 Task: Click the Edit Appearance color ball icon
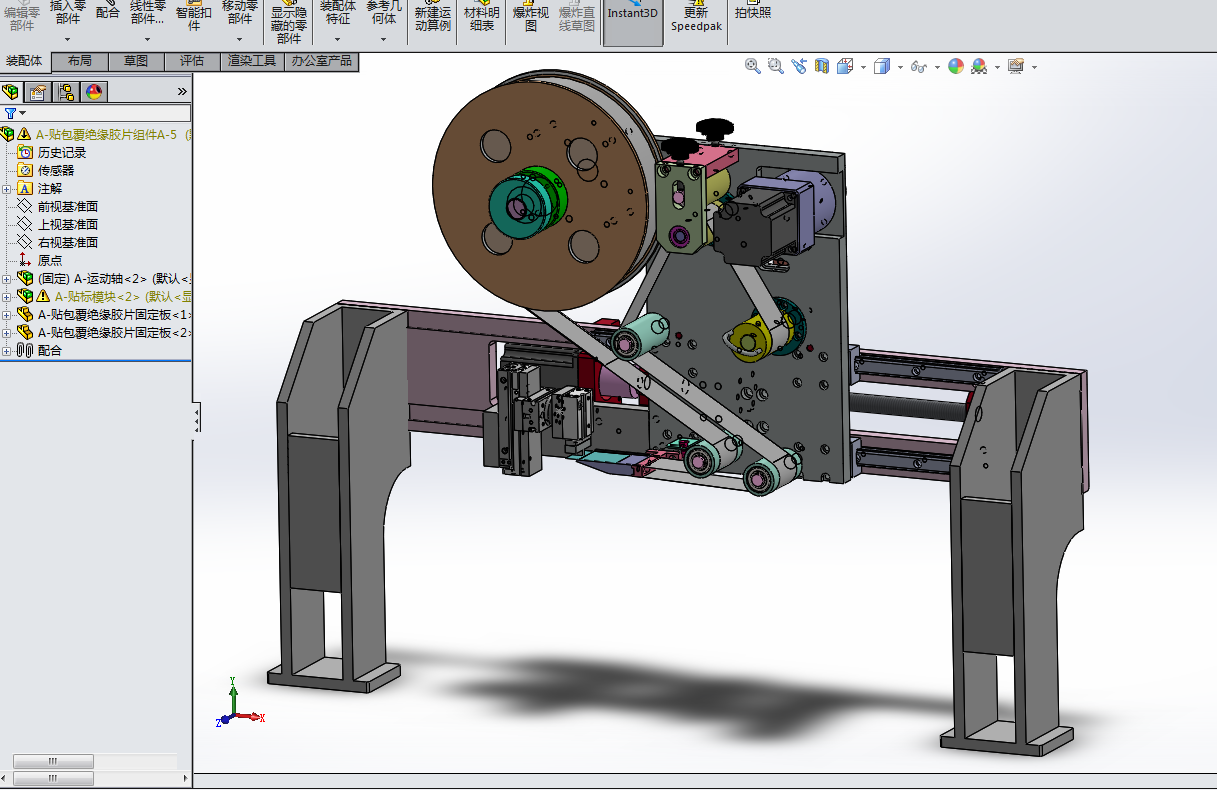[x=956, y=67]
